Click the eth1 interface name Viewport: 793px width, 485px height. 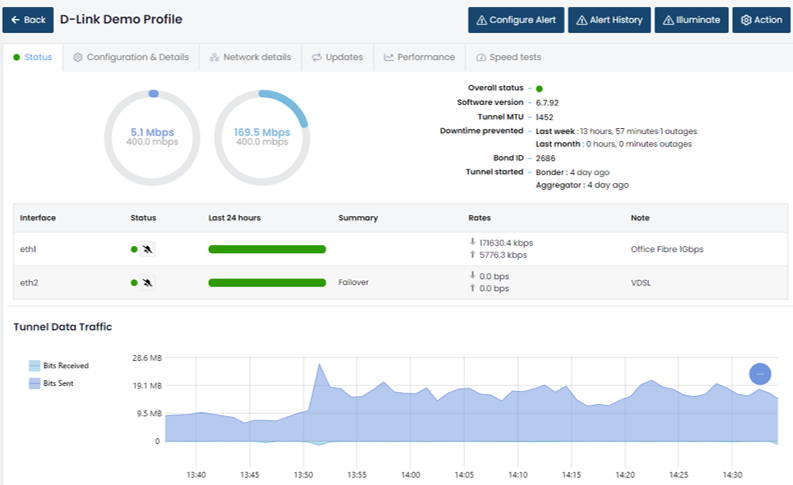[28, 249]
